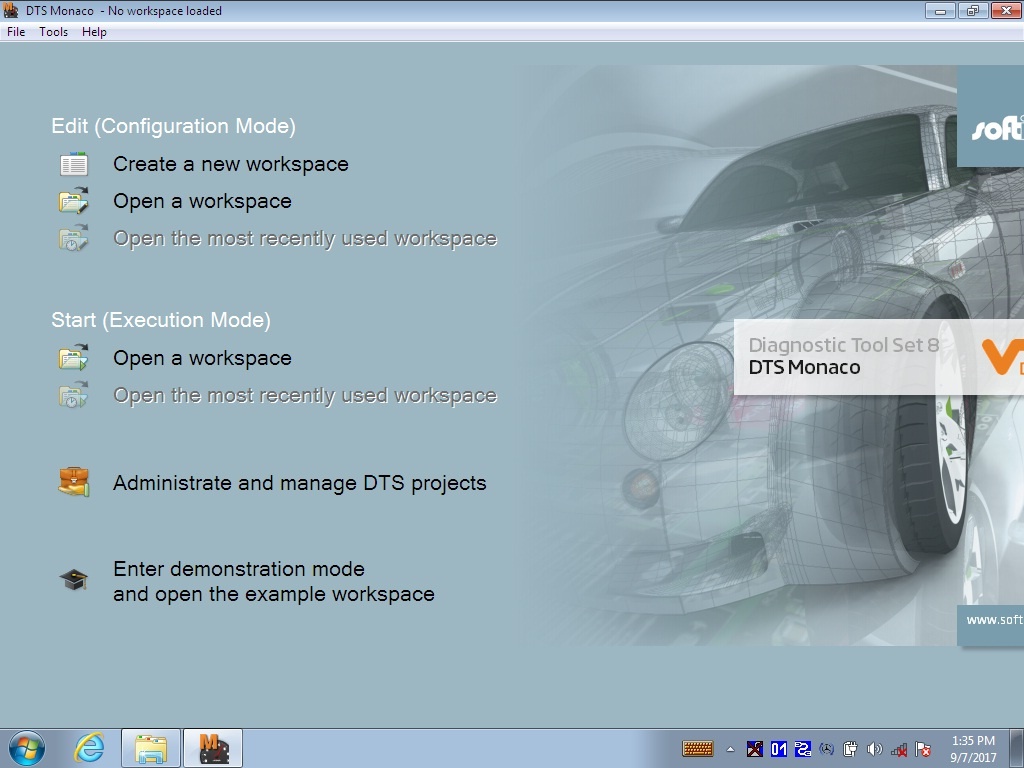Launch Internet Explorer from the taskbar
Image resolution: width=1024 pixels, height=768 pixels.
pos(90,748)
